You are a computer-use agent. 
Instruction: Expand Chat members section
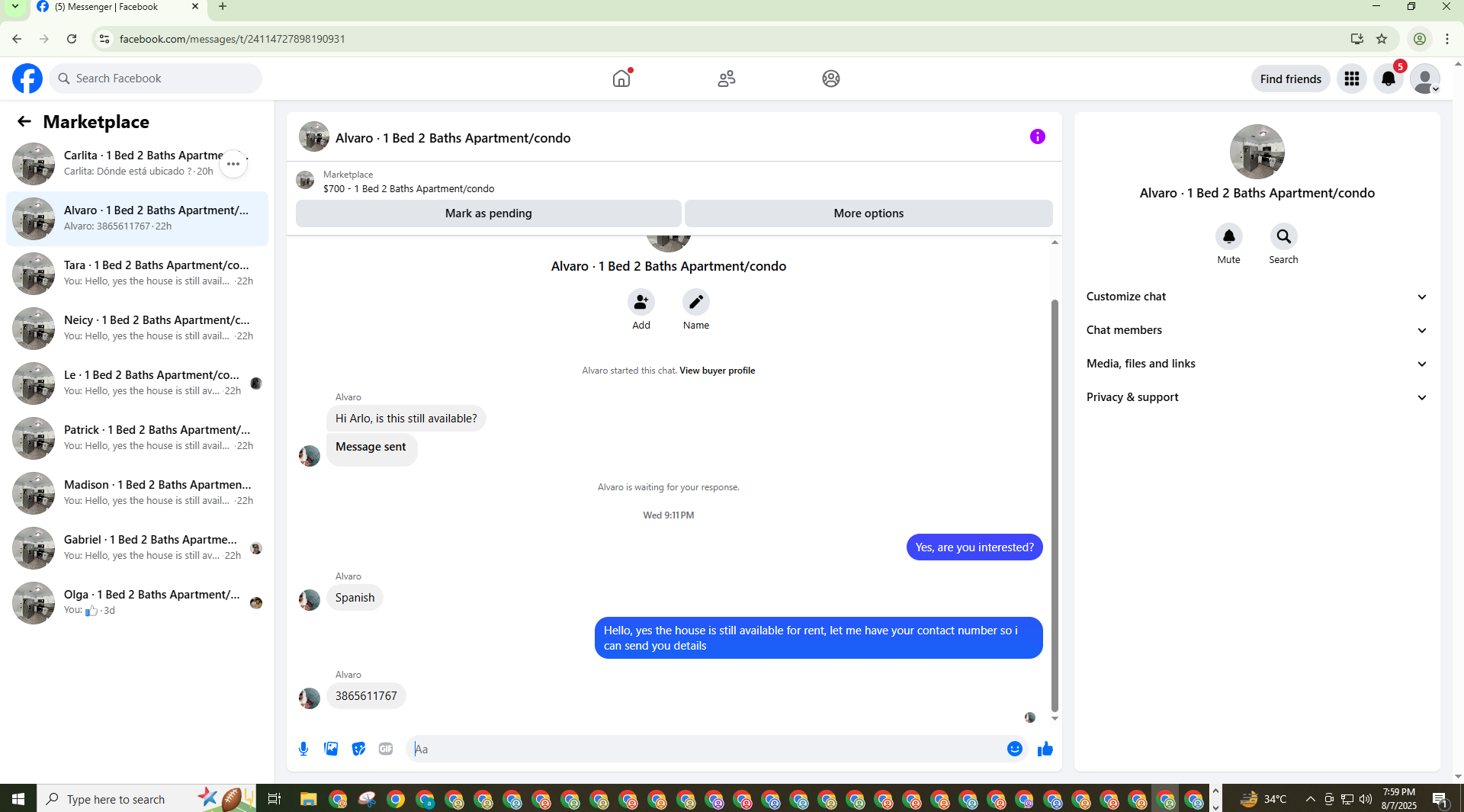tap(1257, 330)
